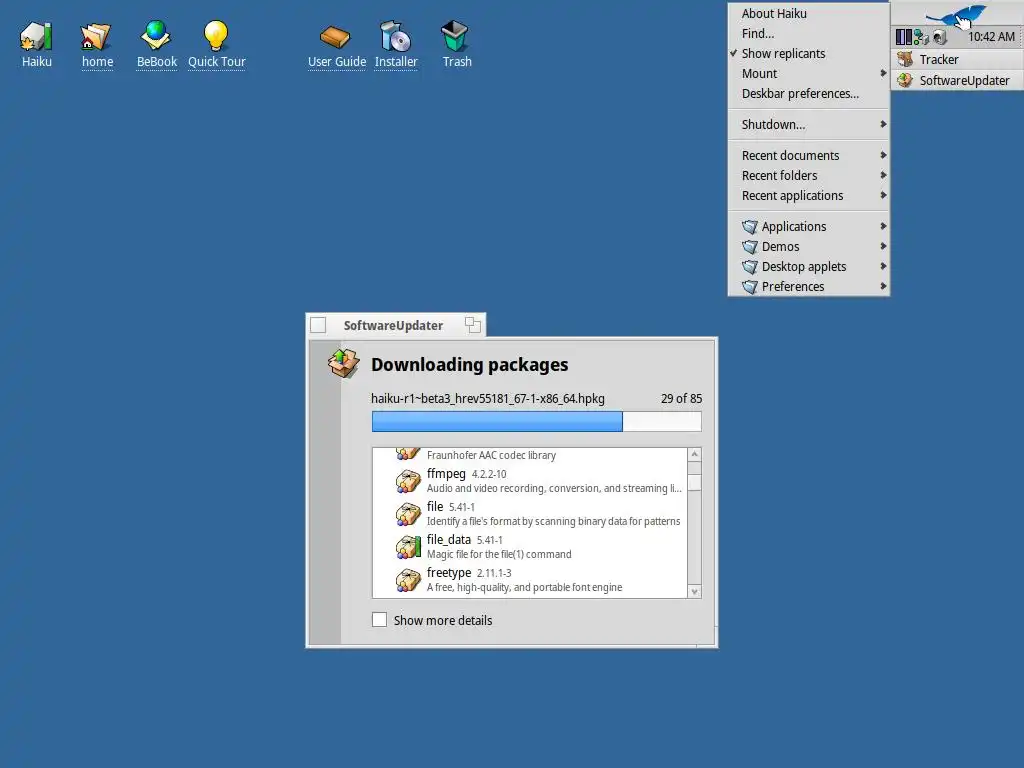Expand Recent documents submenu arrow
The image size is (1024, 768).
point(883,155)
